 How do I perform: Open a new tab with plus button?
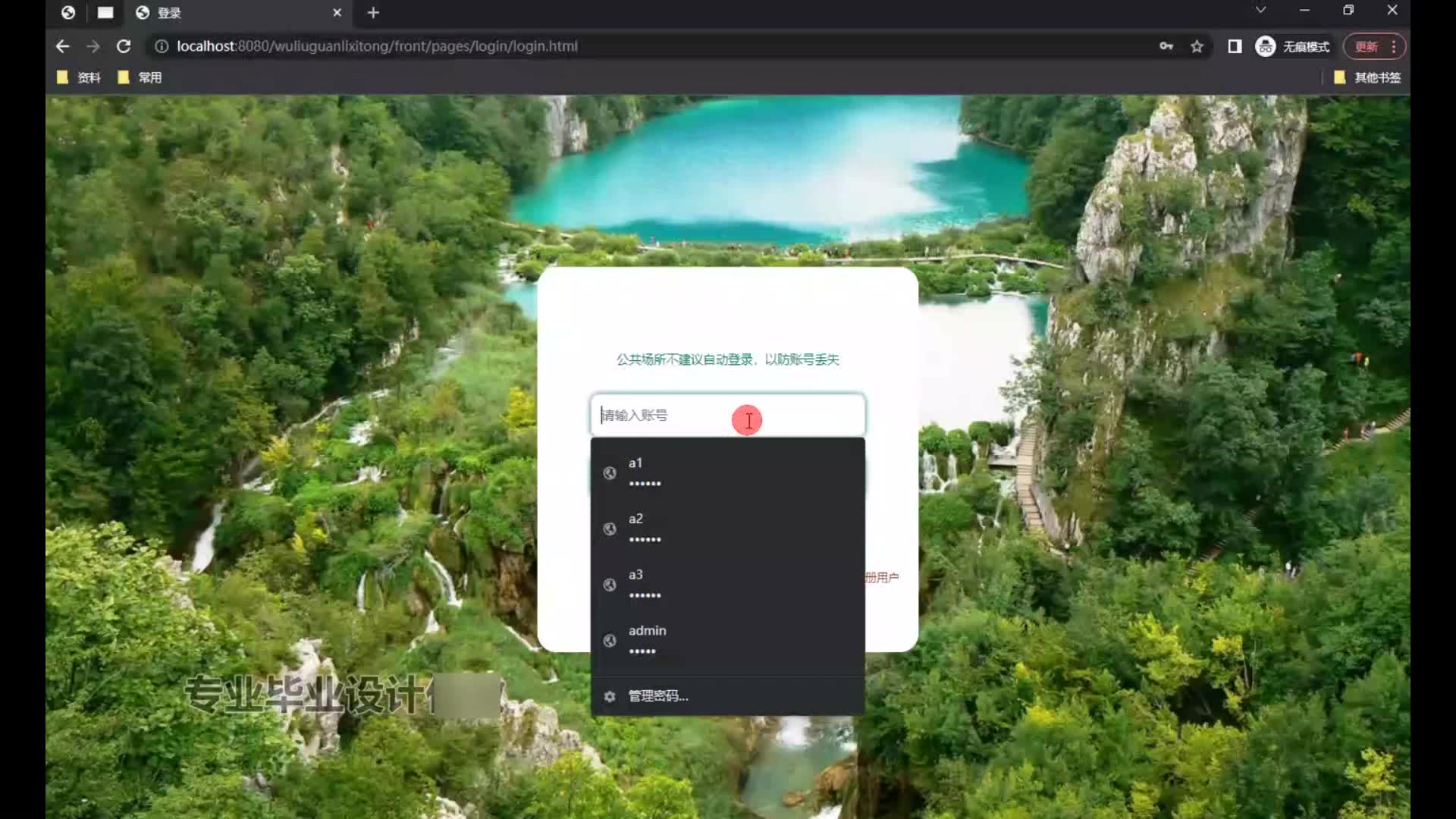click(x=373, y=13)
